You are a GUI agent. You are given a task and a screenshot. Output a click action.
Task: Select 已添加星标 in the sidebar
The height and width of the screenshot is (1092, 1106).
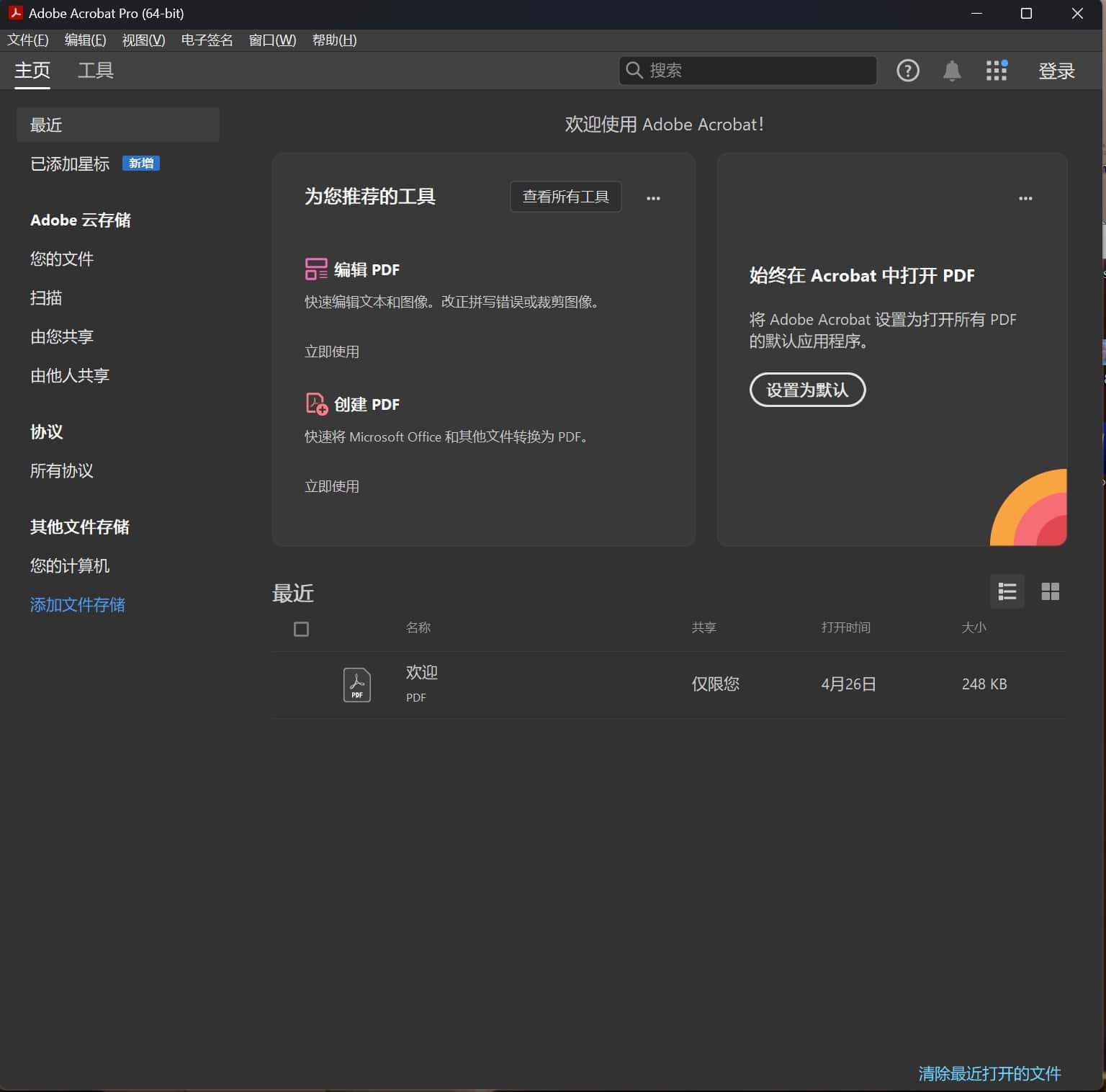click(x=69, y=164)
